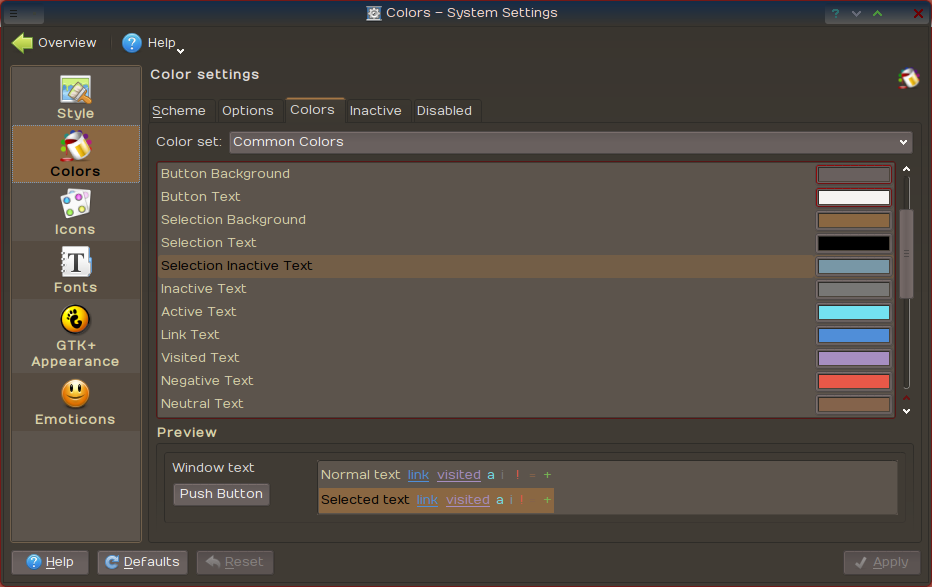Viewport: 932px width, 587px height.
Task: Click the Visited Text purple swatch
Action: [854, 358]
